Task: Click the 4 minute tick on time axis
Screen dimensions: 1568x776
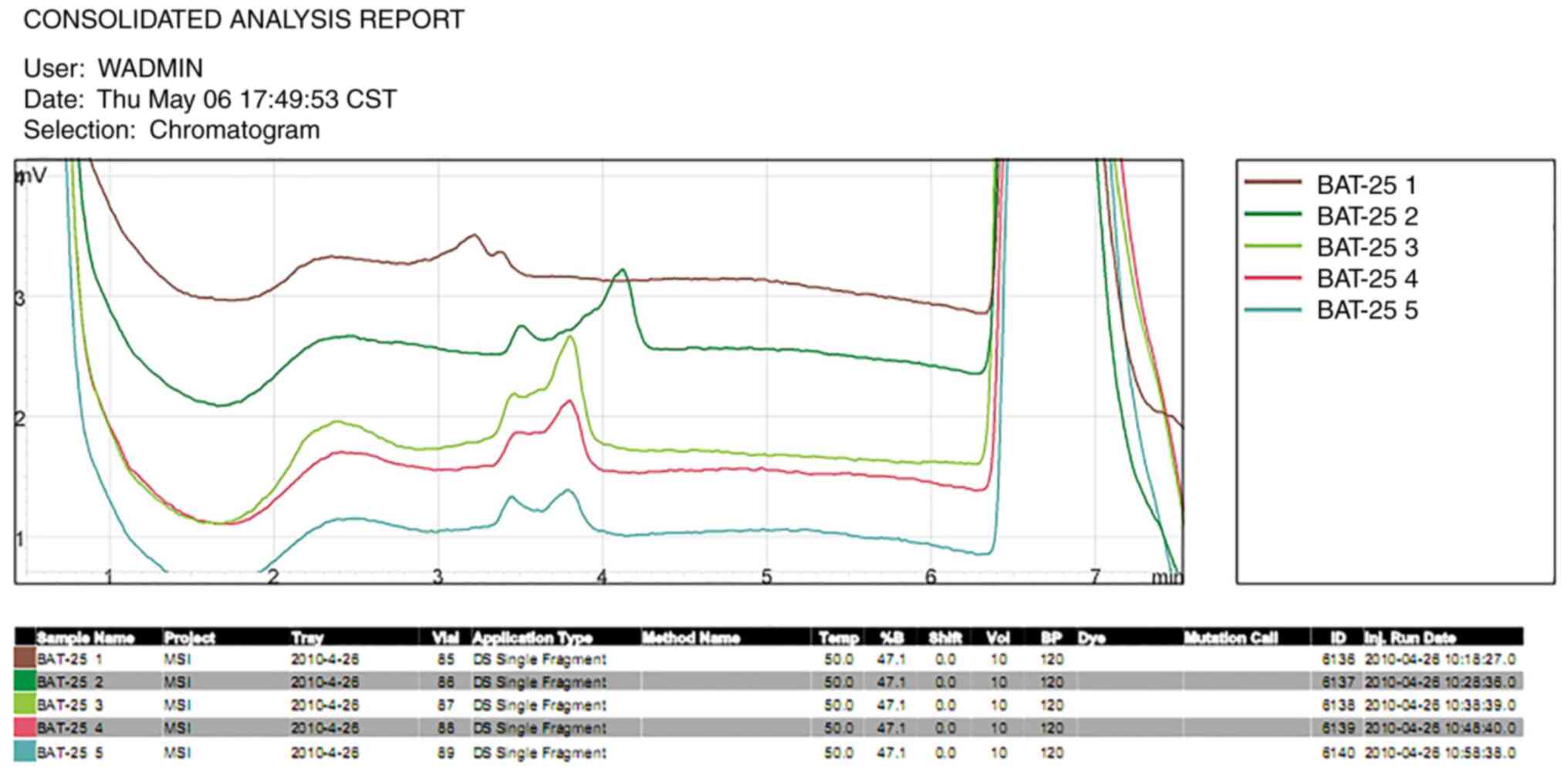Action: [x=602, y=577]
